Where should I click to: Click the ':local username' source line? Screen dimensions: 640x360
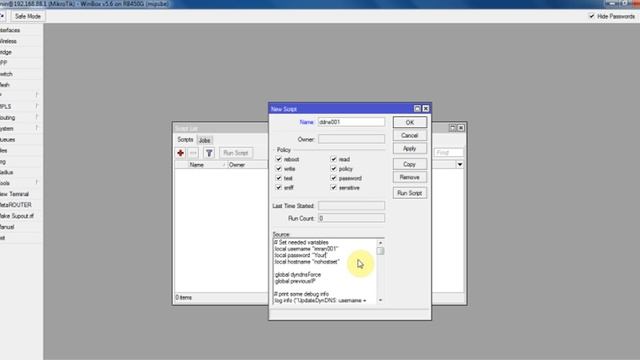click(306, 249)
